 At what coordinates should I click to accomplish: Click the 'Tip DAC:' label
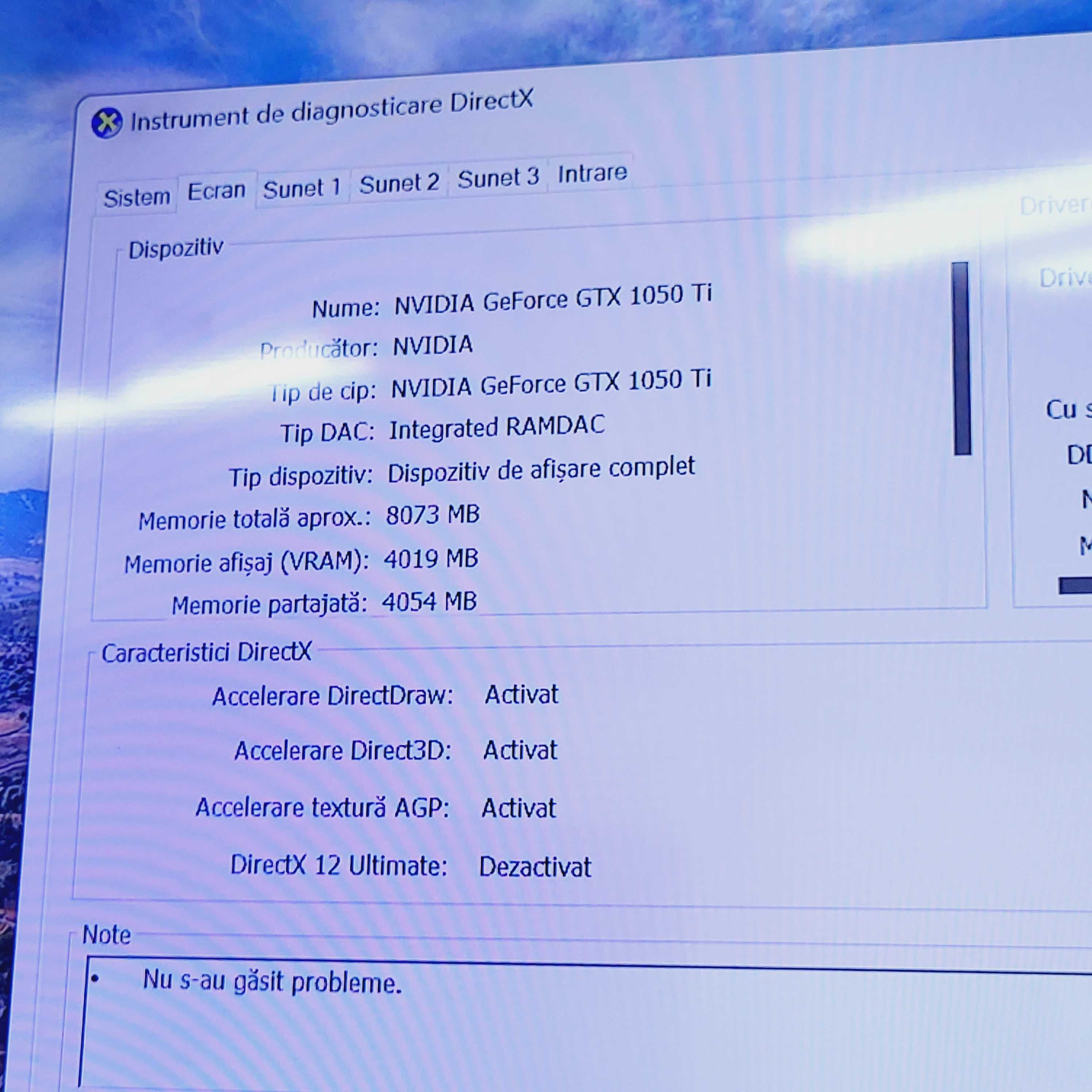[328, 433]
